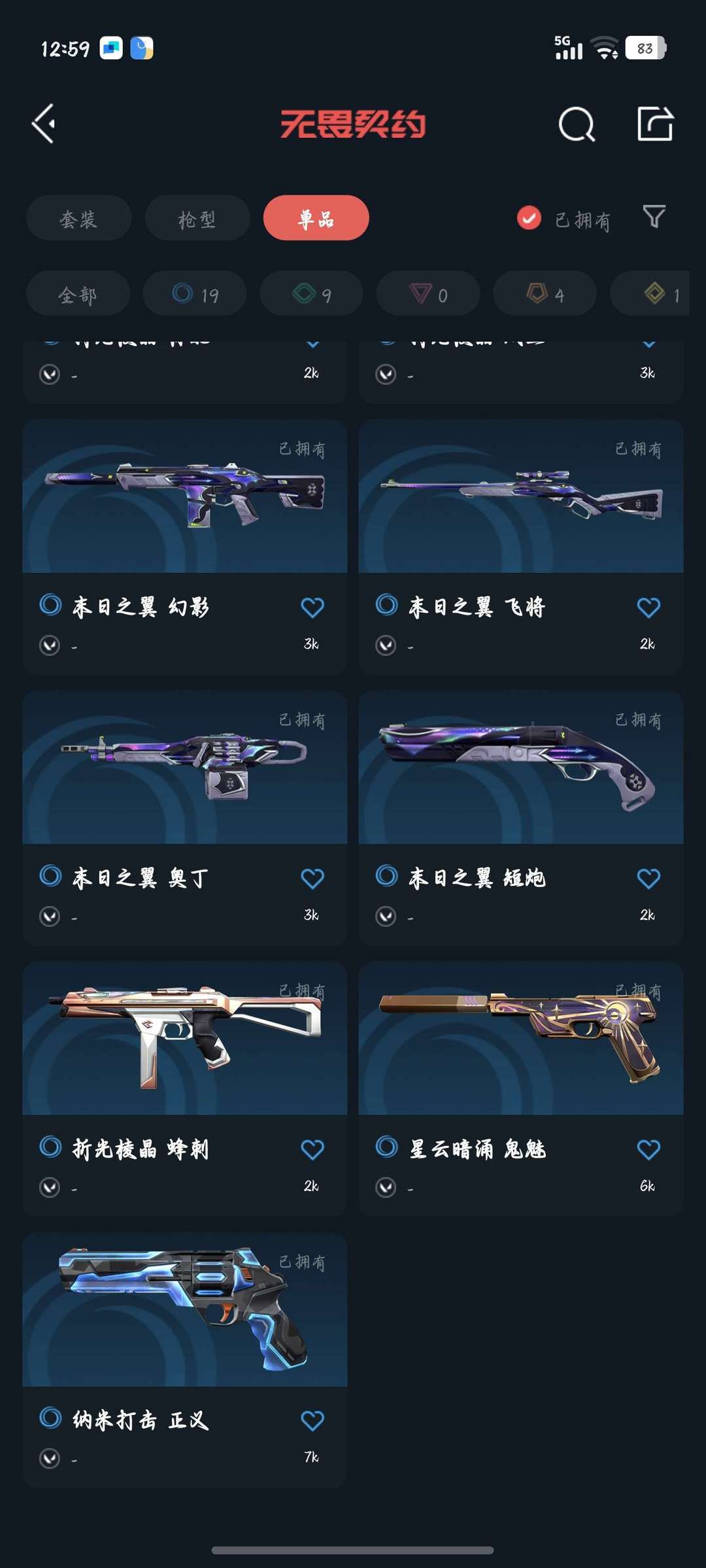
Task: Tap heart icon on 折光棱晶 蜂刺
Action: [x=312, y=1150]
